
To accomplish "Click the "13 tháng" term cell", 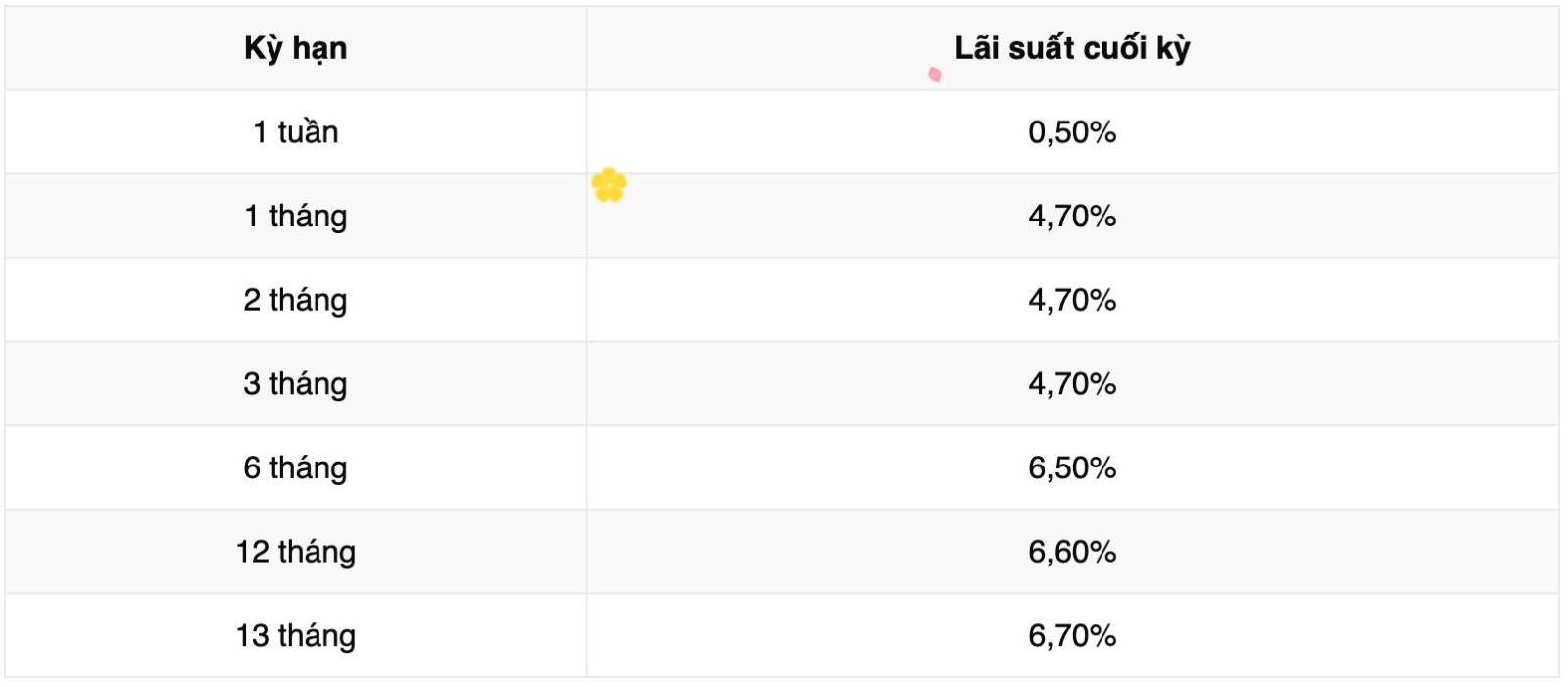I will tap(295, 636).
